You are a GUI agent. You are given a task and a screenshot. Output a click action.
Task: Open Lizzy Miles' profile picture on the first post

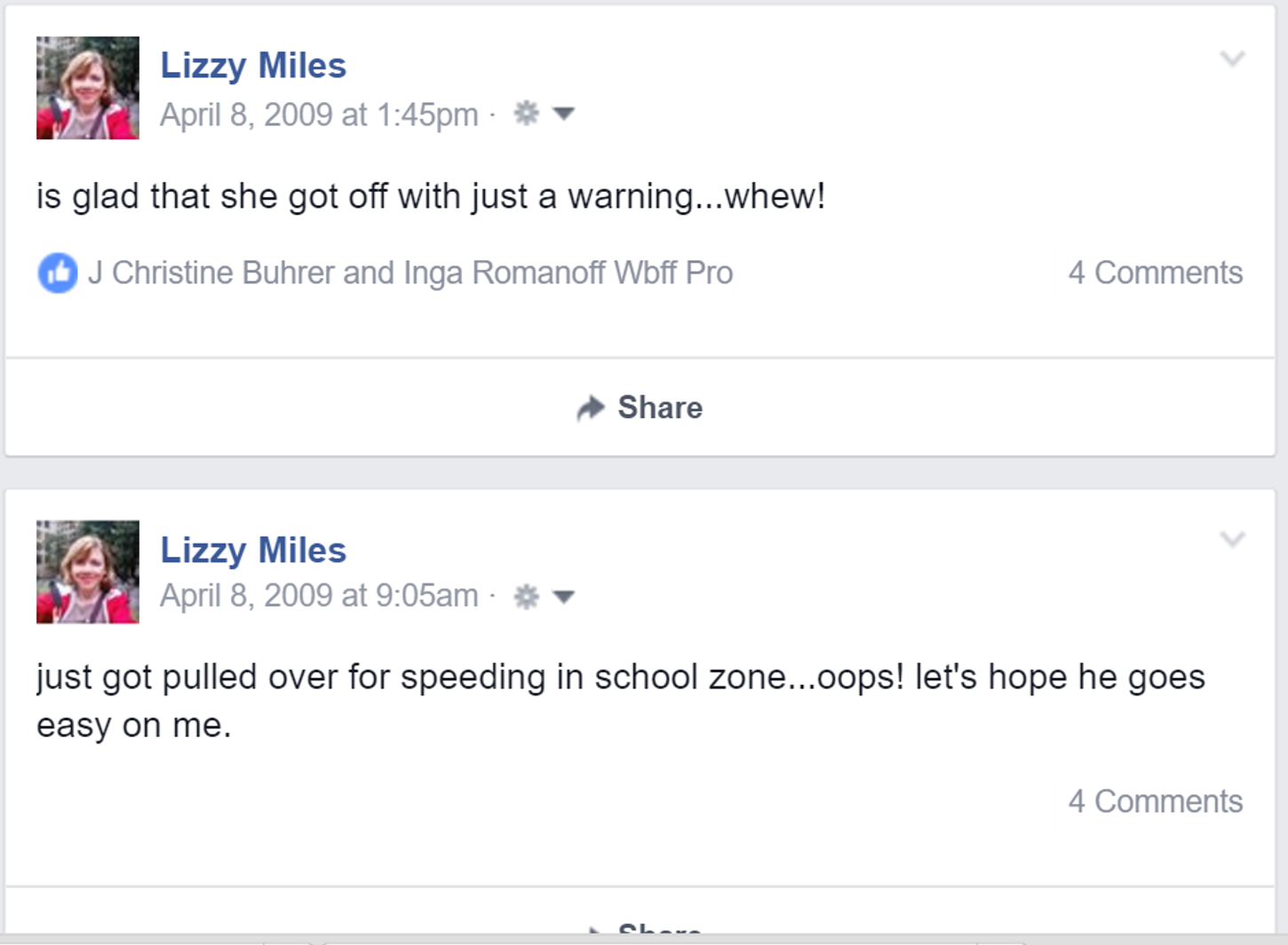87,88
